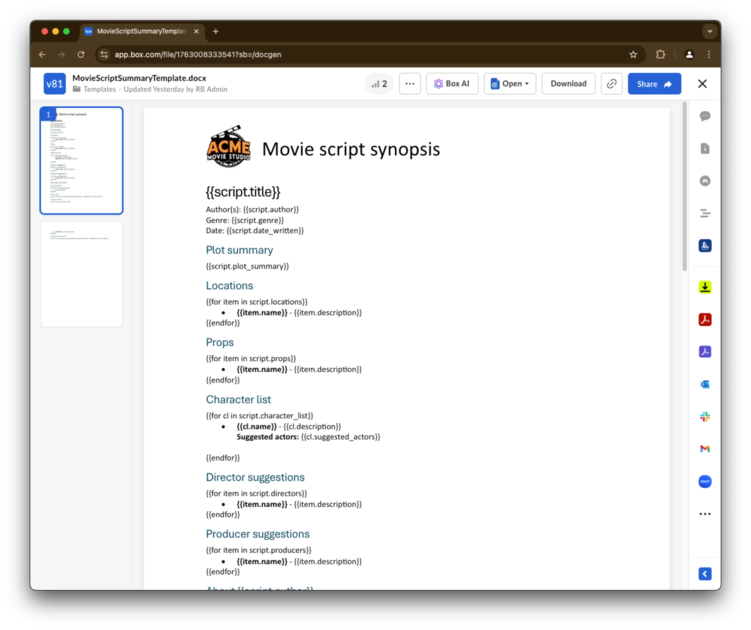This screenshot has height=630, width=751.
Task: Click the {{script.title}} placeholder text
Action: [243, 192]
